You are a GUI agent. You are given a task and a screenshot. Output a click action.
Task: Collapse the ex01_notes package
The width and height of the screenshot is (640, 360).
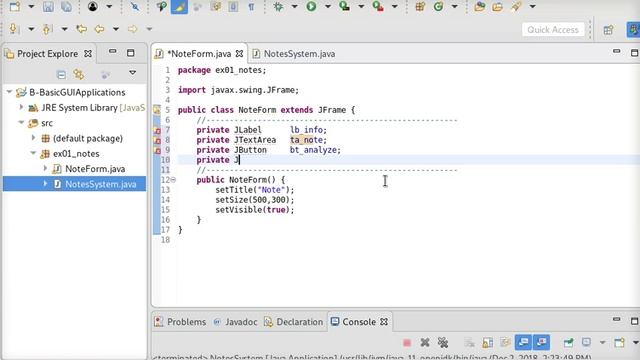pyautogui.click(x=33, y=153)
